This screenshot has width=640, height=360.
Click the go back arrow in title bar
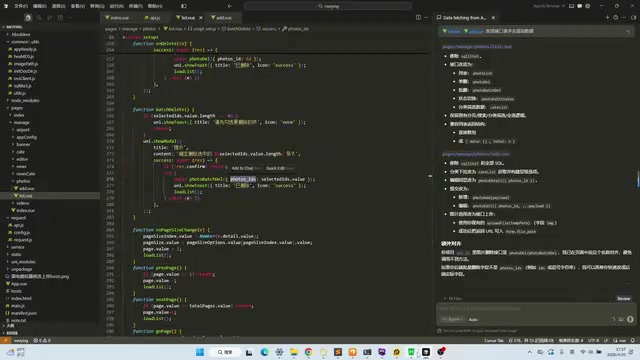pyautogui.click(x=230, y=6)
